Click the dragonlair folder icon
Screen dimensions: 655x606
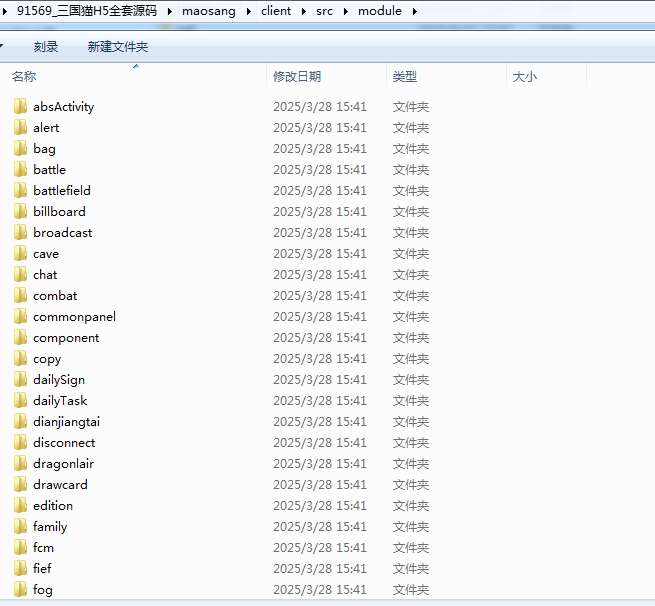pos(20,463)
